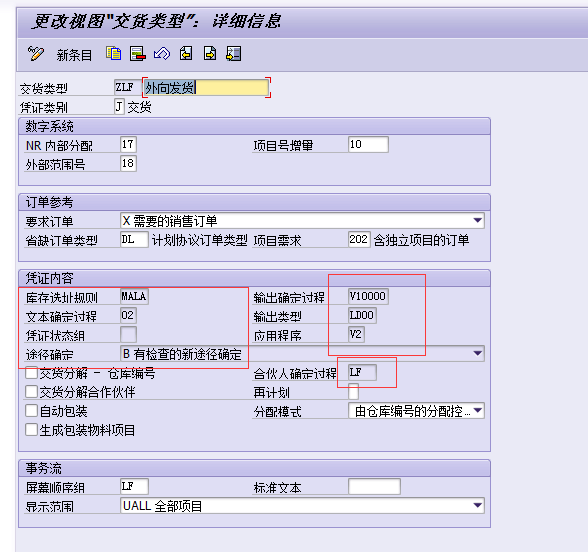The width and height of the screenshot is (588, 552).
Task: Click the 合伙人确定过程 field LF
Action: tap(362, 372)
